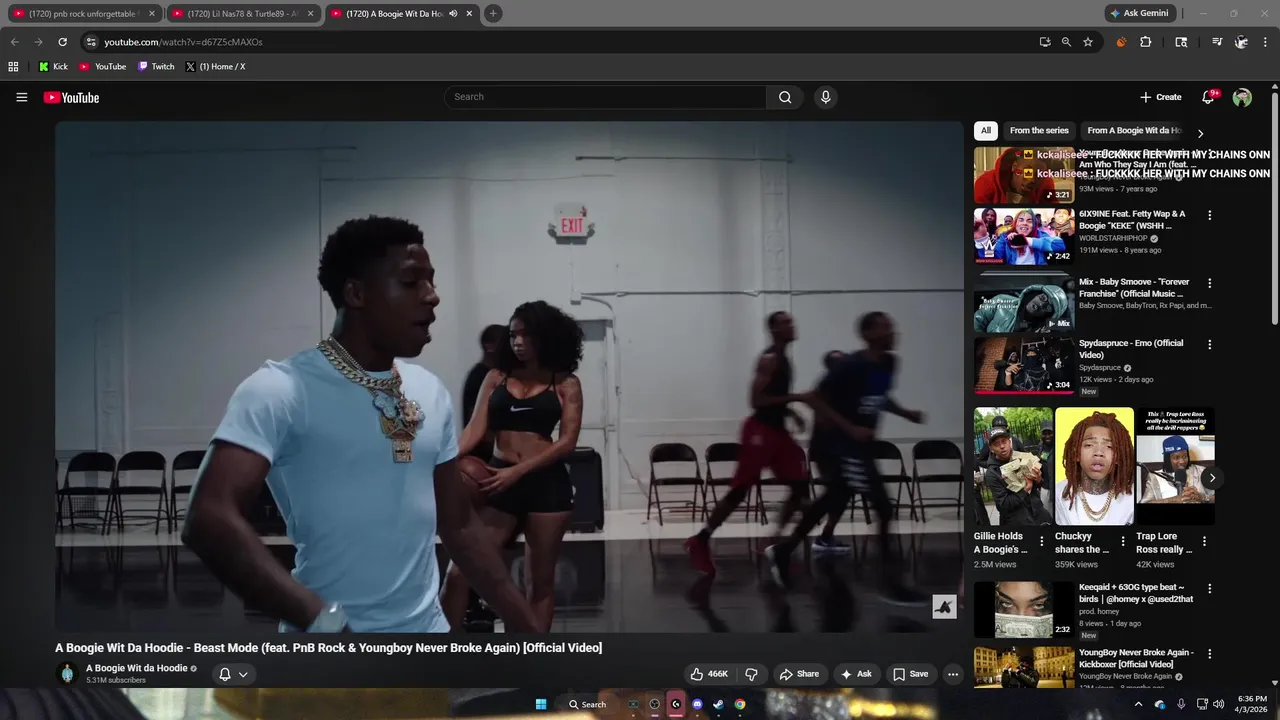
Task: Go back in browser history
Action: pos(14,42)
